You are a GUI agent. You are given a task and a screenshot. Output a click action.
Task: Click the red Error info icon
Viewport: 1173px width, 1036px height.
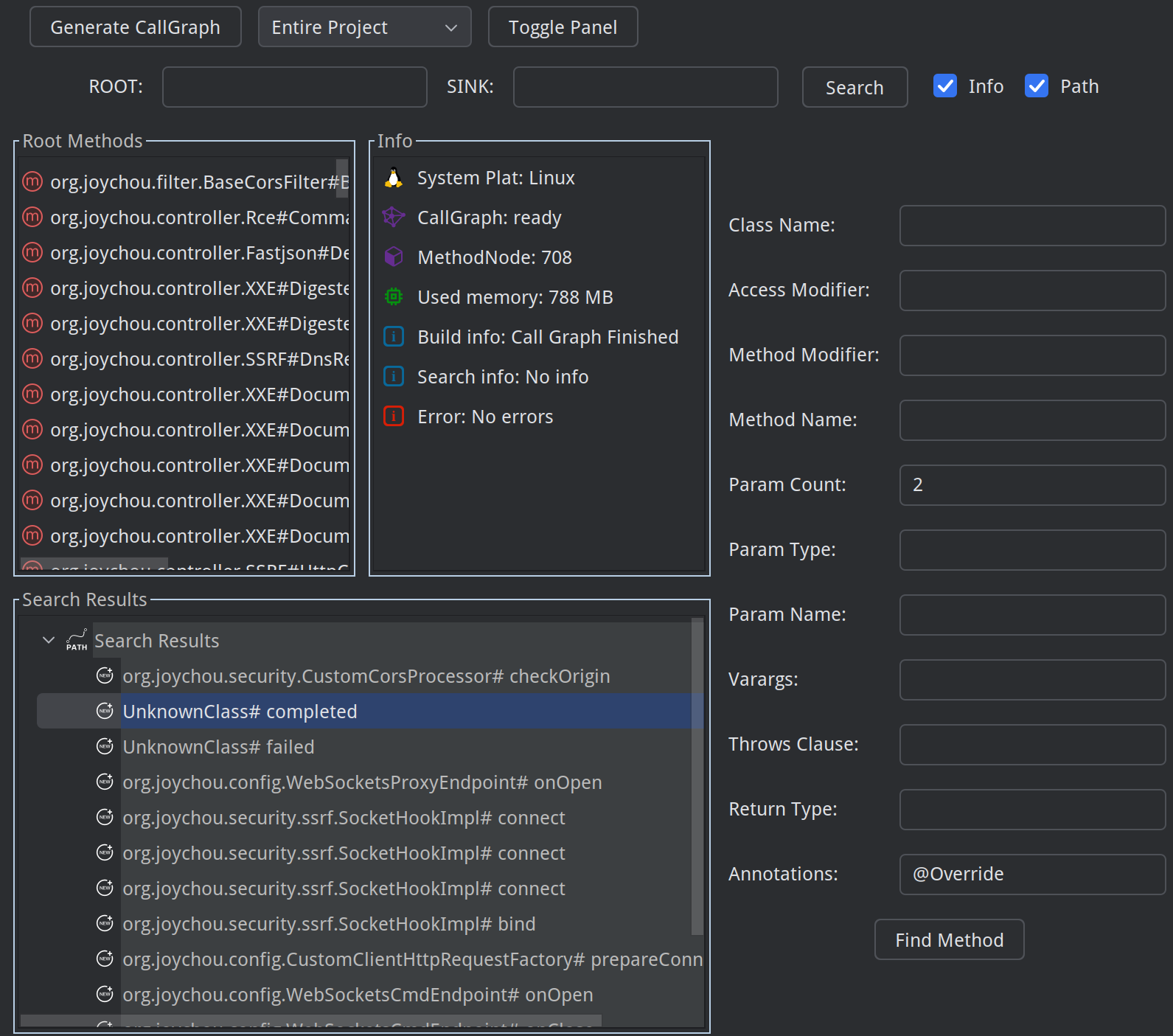click(394, 417)
